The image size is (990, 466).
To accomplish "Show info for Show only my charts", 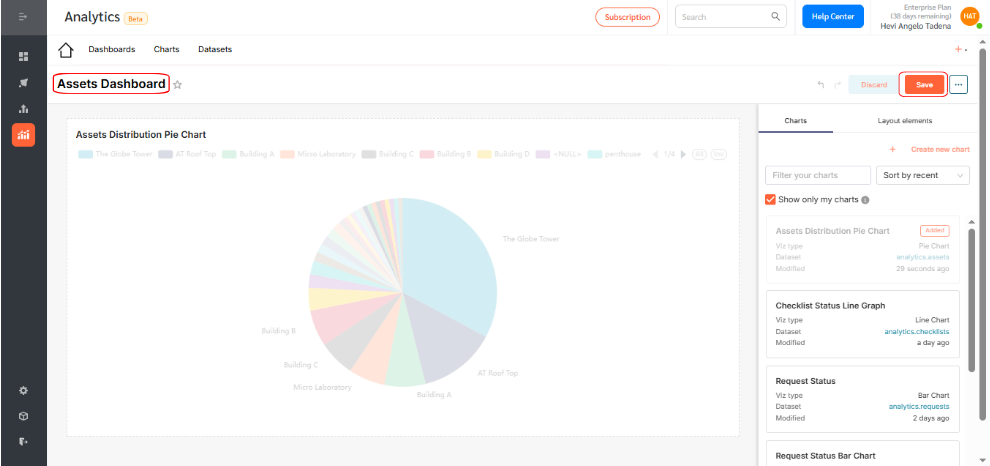I will click(x=865, y=200).
